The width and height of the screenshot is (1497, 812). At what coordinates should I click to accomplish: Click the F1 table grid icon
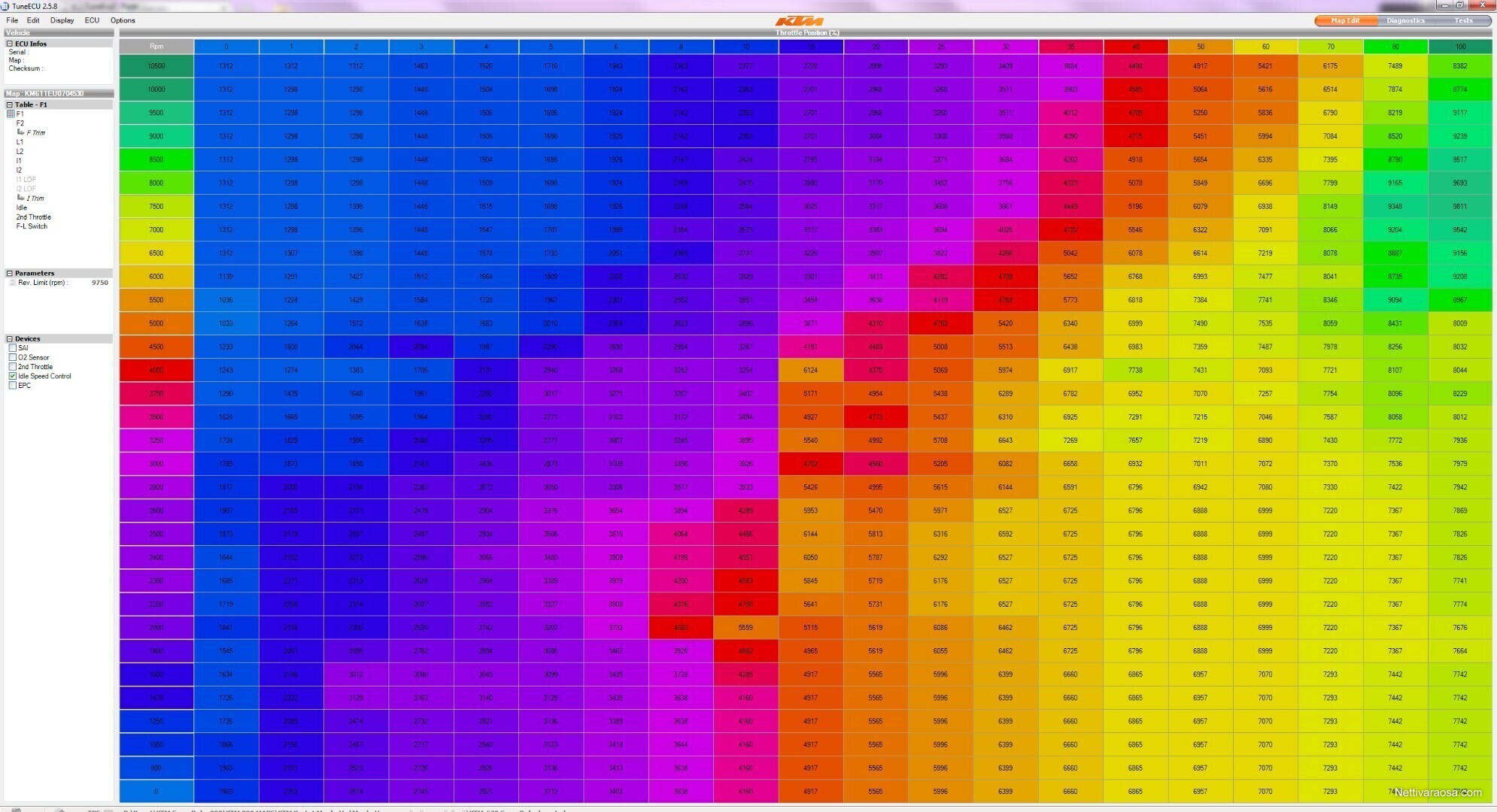tap(11, 114)
